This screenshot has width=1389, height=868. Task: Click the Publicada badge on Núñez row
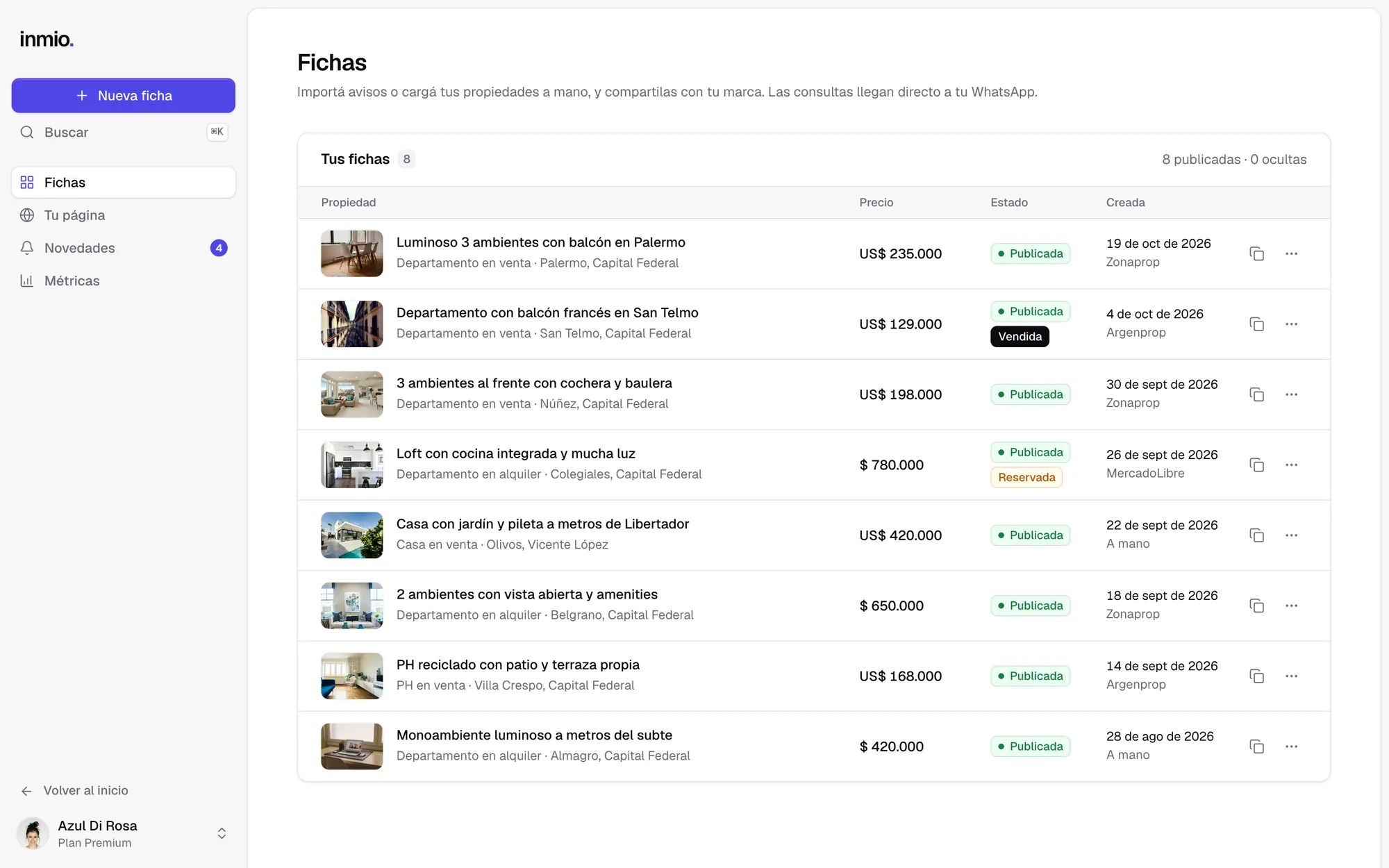click(x=1030, y=394)
